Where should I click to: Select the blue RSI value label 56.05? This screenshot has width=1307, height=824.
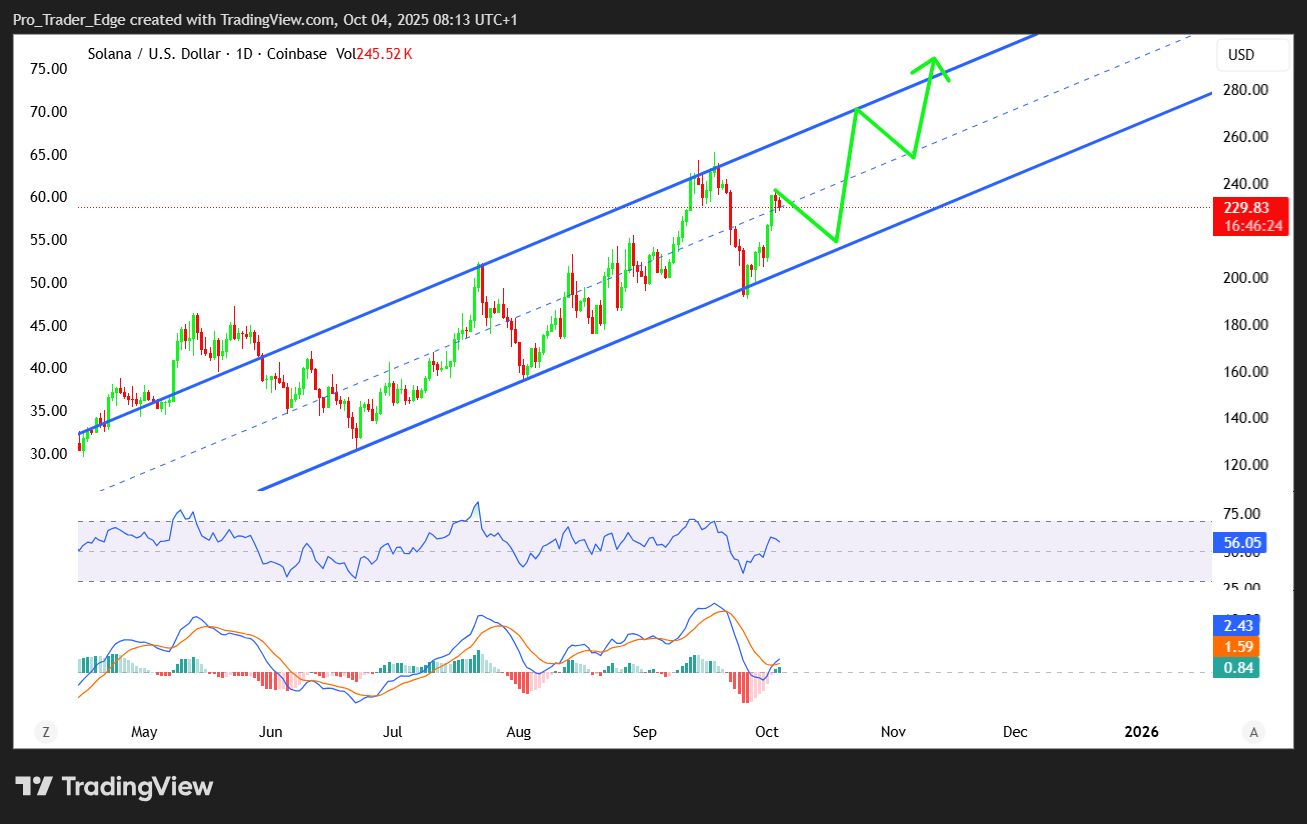point(1240,543)
